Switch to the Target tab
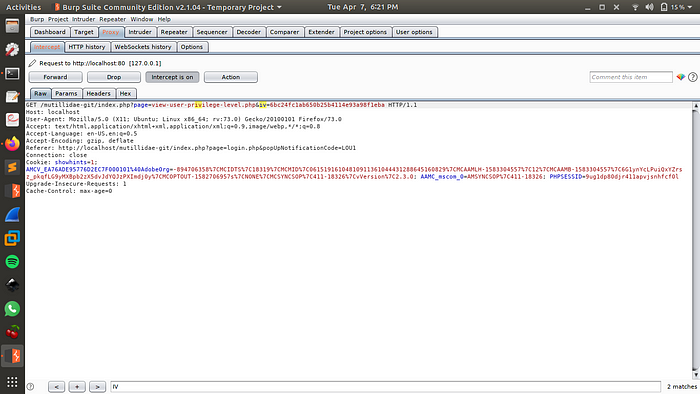The height and width of the screenshot is (394, 700). coord(83,32)
